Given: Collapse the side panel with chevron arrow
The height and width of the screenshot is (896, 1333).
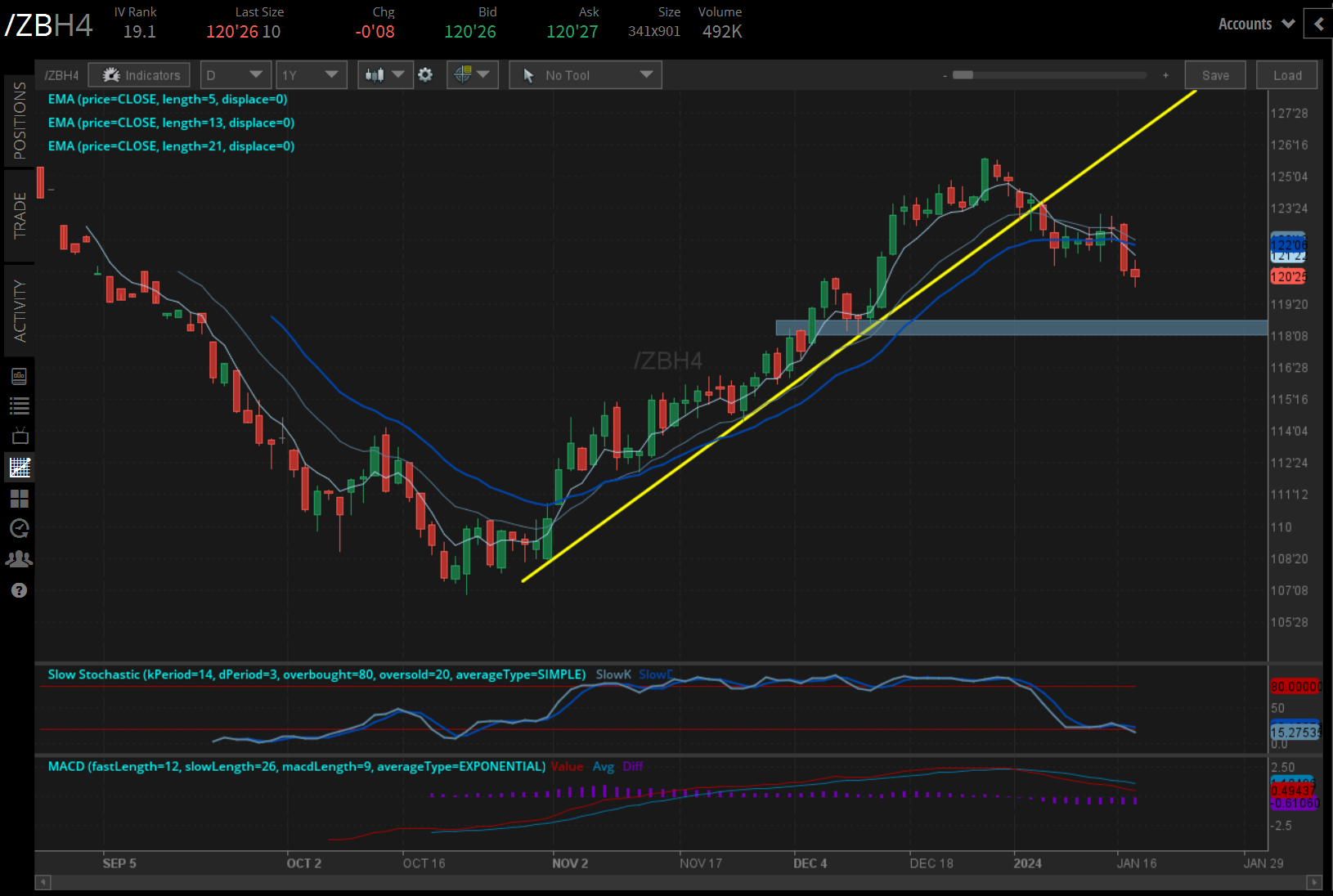Looking at the screenshot, I should [x=1318, y=24].
